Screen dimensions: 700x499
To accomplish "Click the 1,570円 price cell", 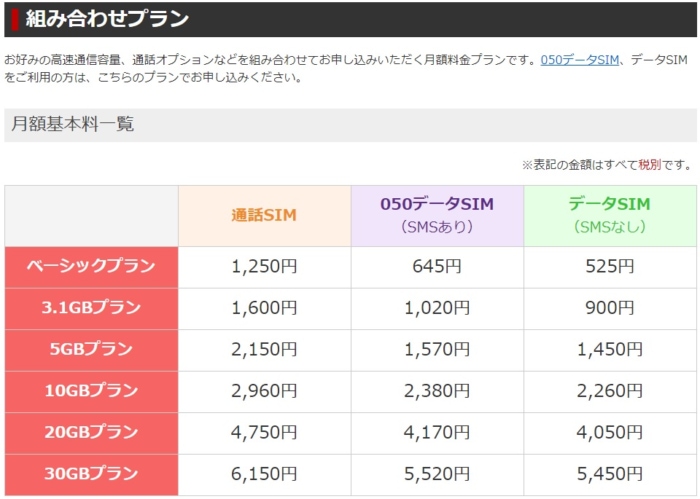I will coord(437,350).
